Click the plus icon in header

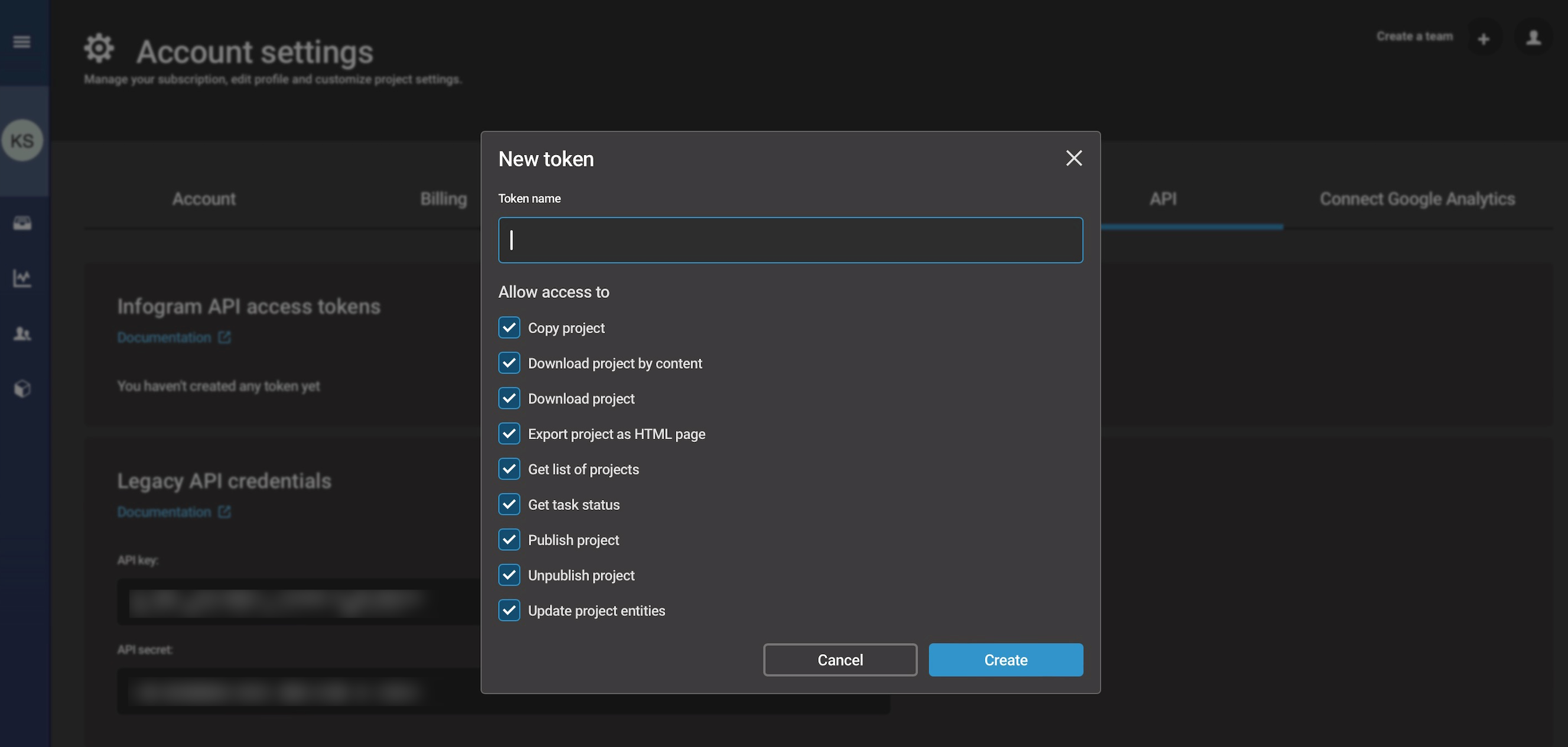(x=1484, y=39)
